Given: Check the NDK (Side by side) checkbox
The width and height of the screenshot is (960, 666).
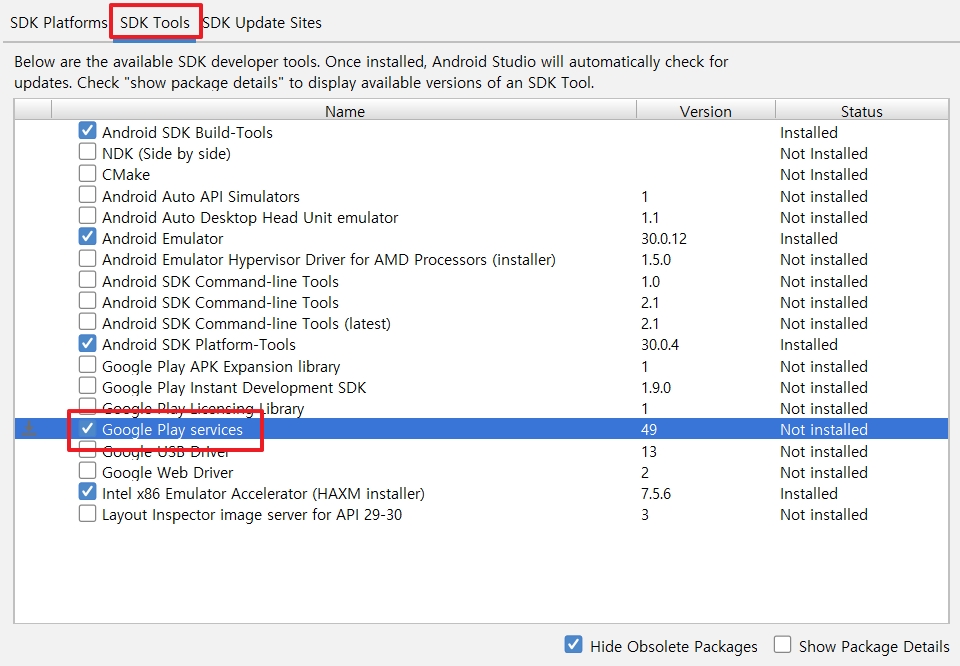Looking at the screenshot, I should (88, 151).
